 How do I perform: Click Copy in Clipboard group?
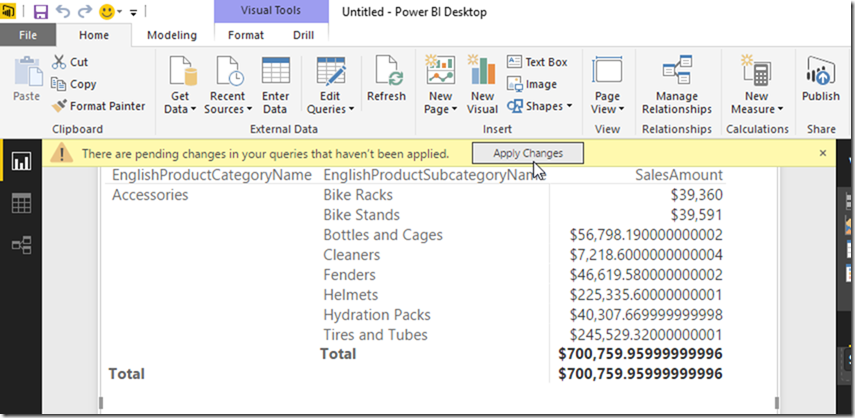click(x=74, y=84)
